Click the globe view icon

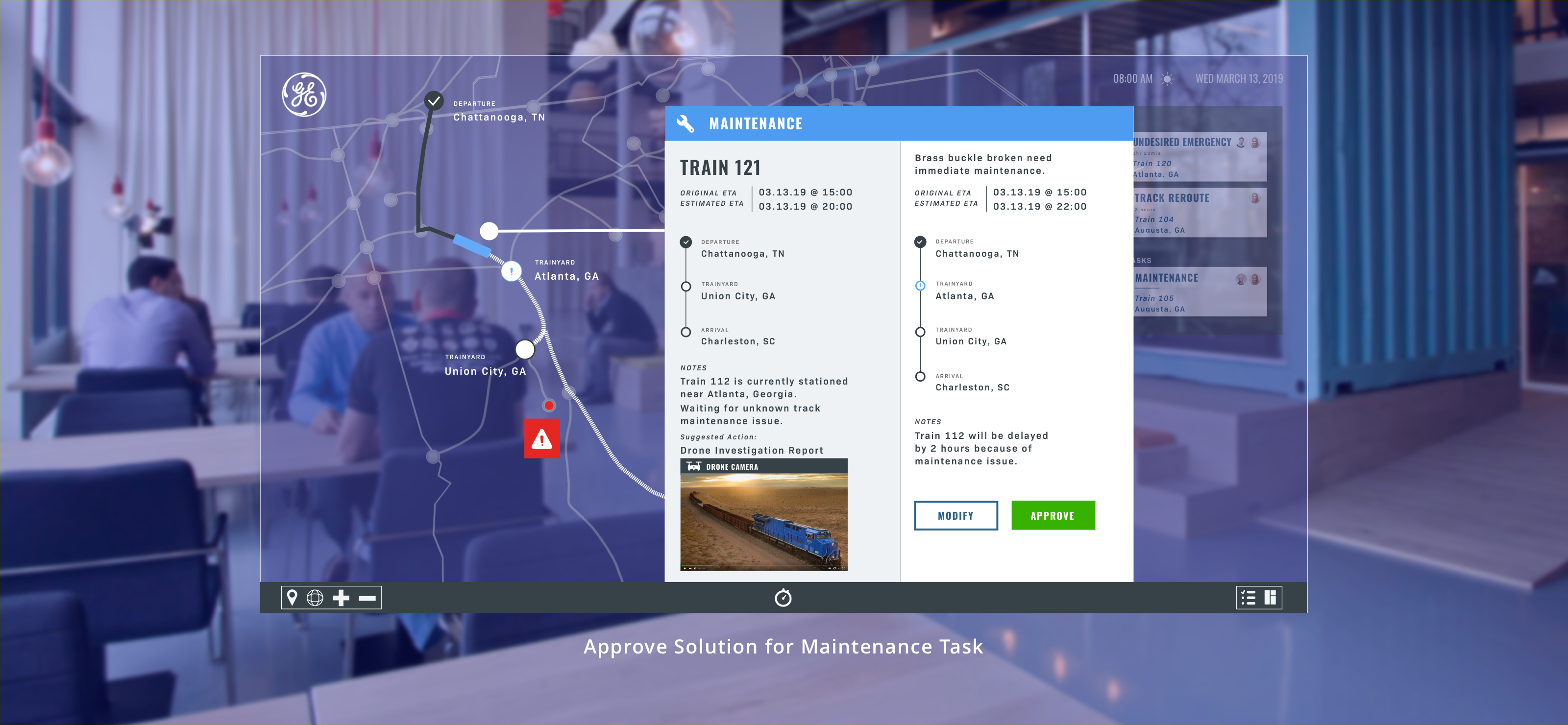(315, 598)
